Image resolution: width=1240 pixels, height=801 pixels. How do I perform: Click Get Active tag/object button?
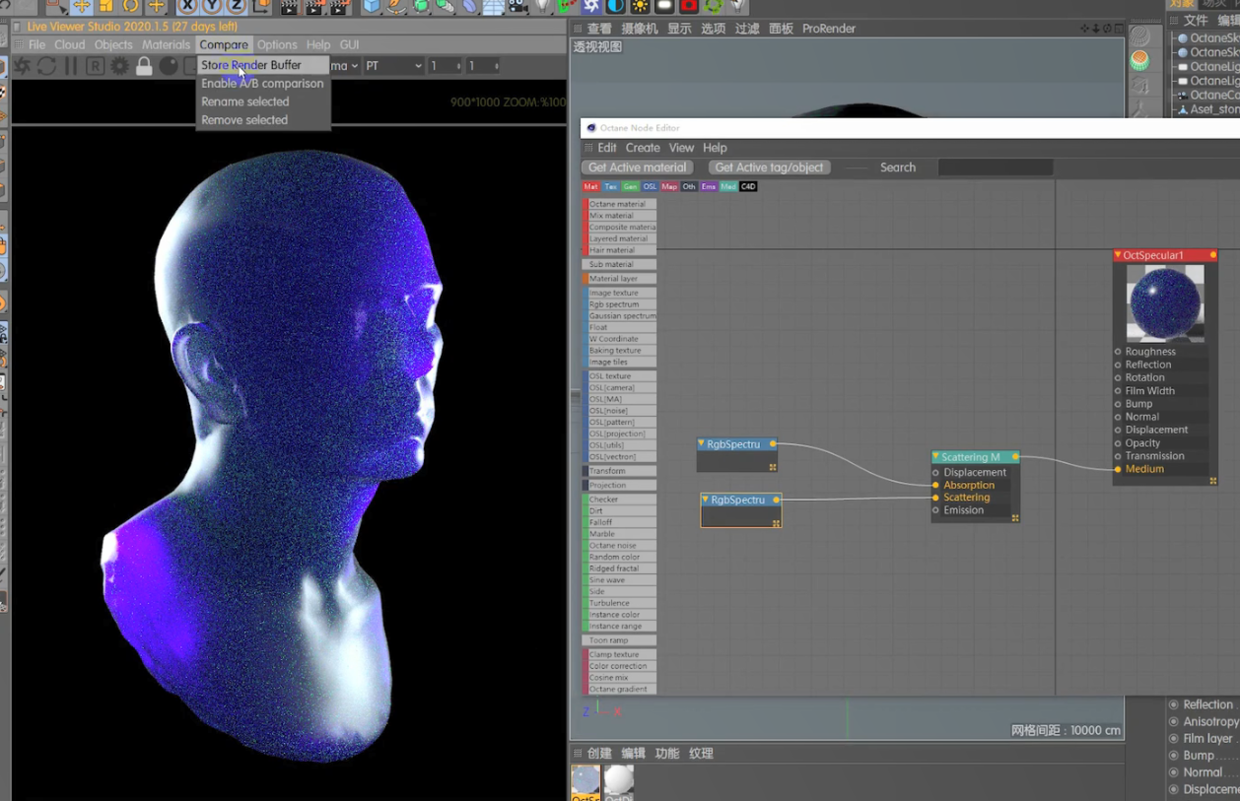[x=769, y=168]
